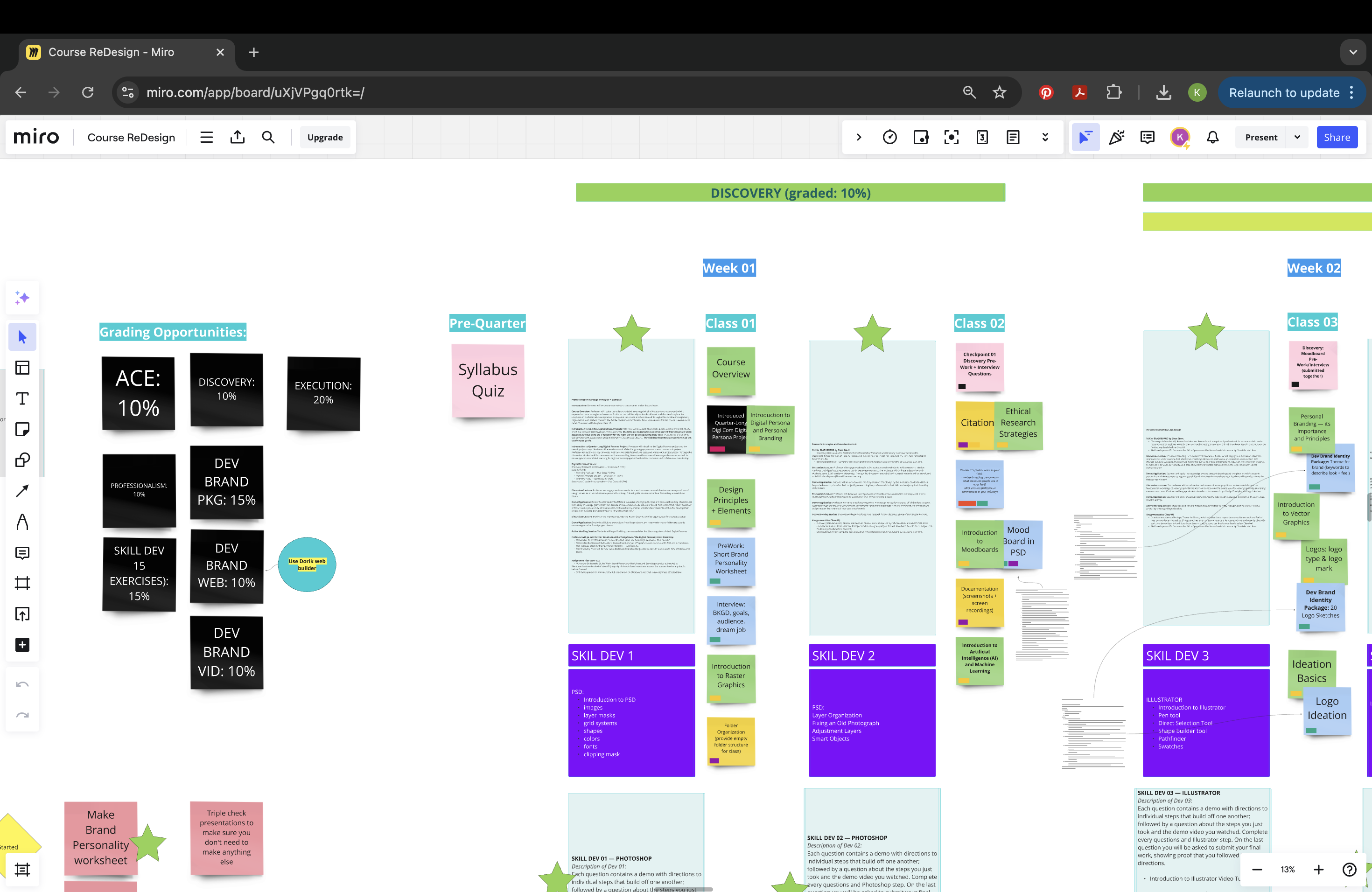The height and width of the screenshot is (892, 1372).
Task: Click the notifications bell icon
Action: coord(1213,137)
